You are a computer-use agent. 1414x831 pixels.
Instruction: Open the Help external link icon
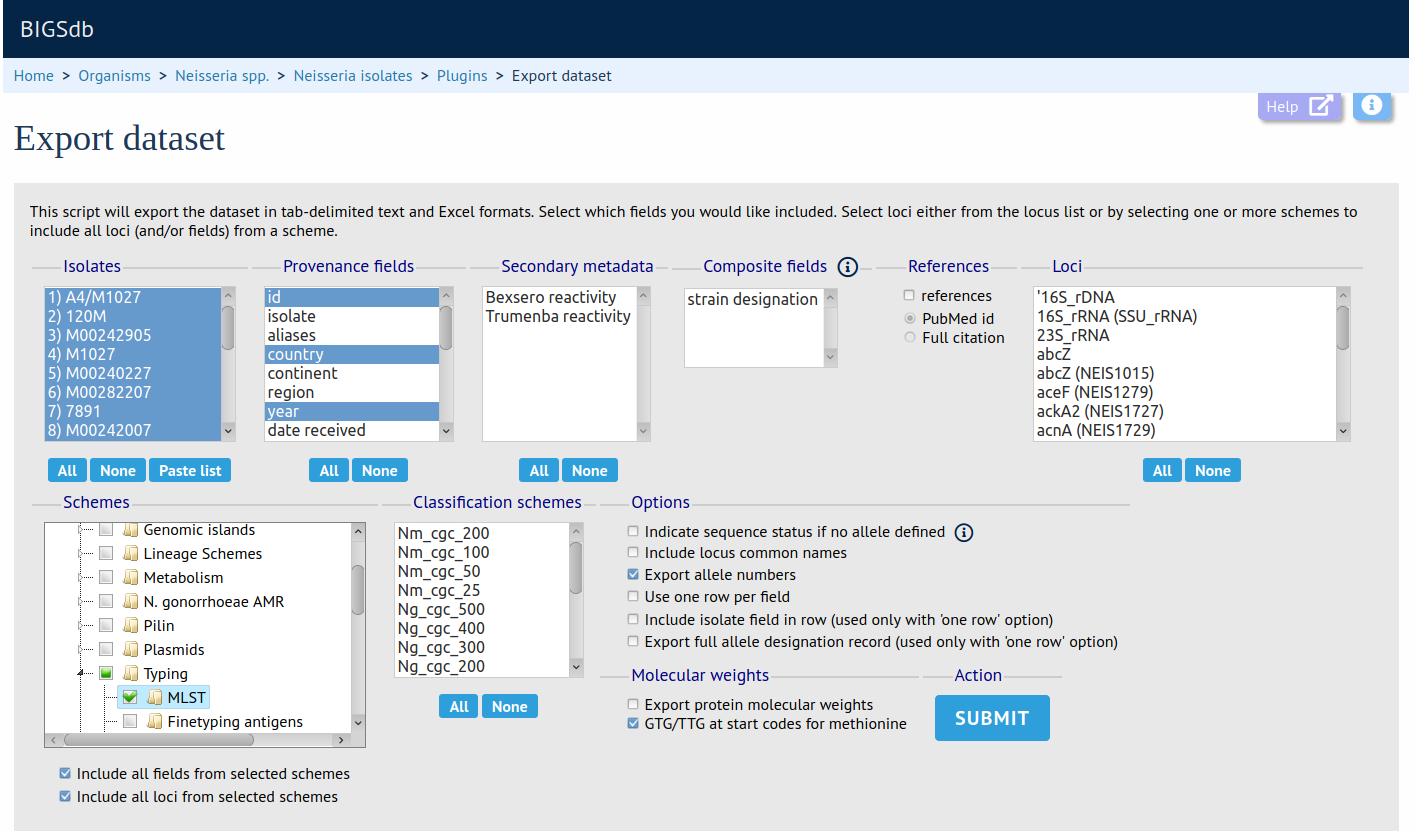click(1320, 106)
